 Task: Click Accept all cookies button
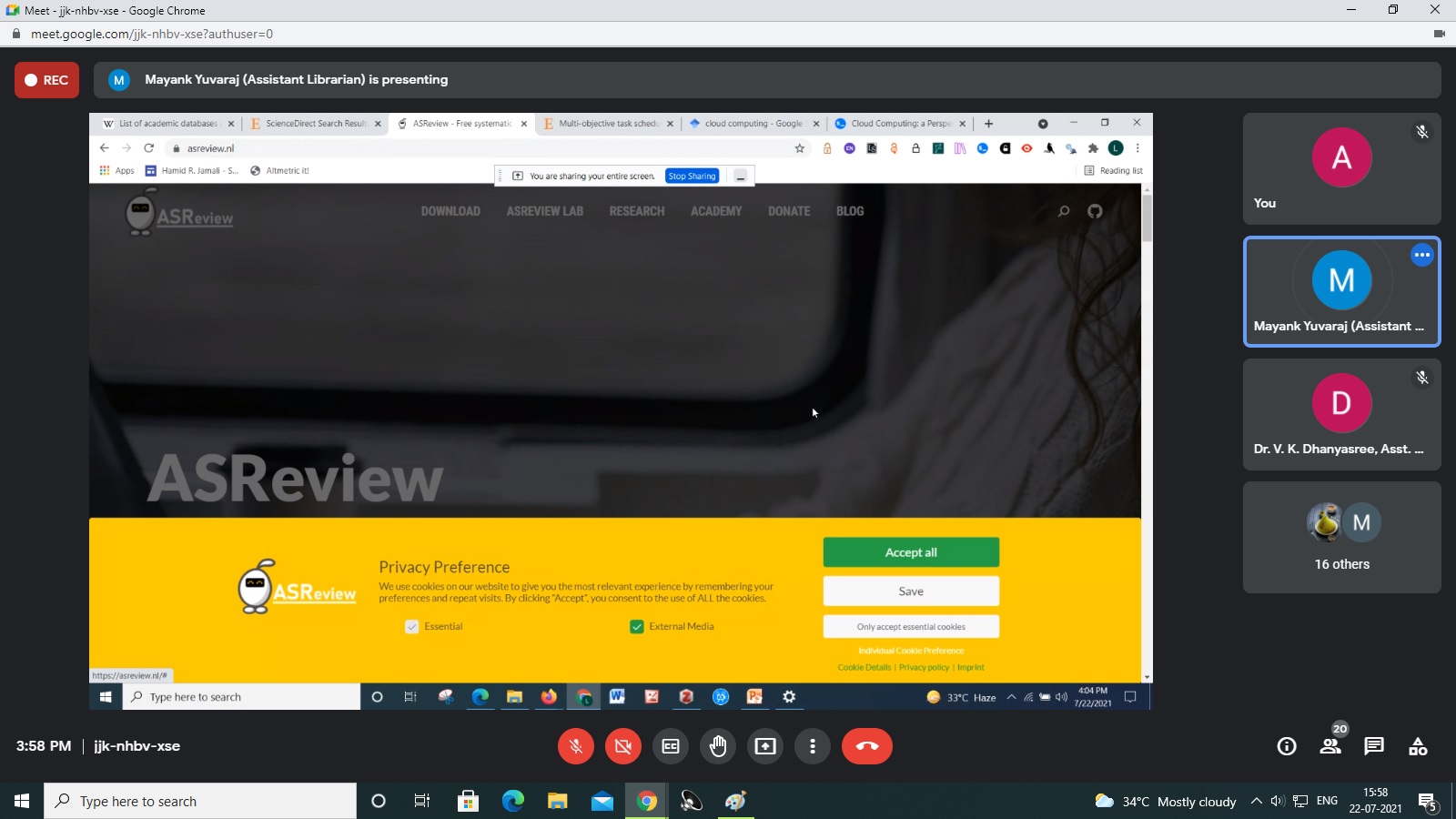coord(911,552)
